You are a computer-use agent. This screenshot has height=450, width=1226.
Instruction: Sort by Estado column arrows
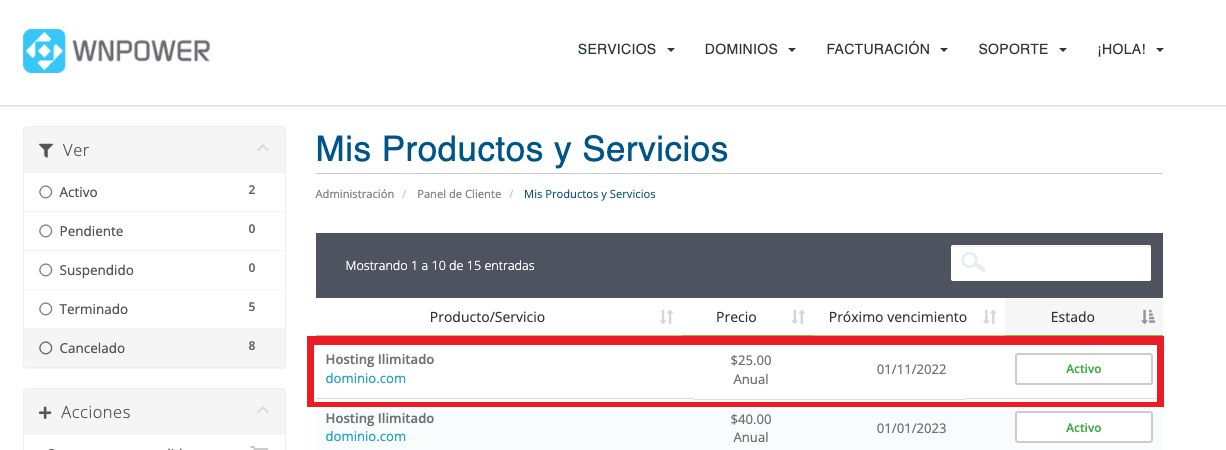pyautogui.click(x=1148, y=317)
